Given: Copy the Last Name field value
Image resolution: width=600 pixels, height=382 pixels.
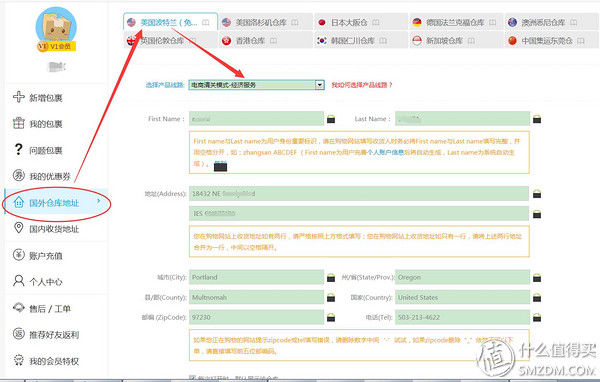Looking at the screenshot, I should click(537, 119).
